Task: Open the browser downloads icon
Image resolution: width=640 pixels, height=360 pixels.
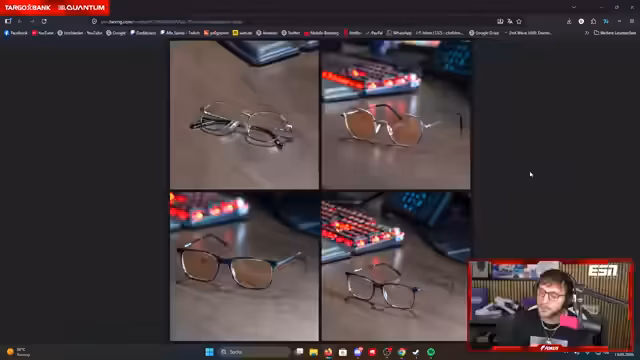Action: click(569, 21)
